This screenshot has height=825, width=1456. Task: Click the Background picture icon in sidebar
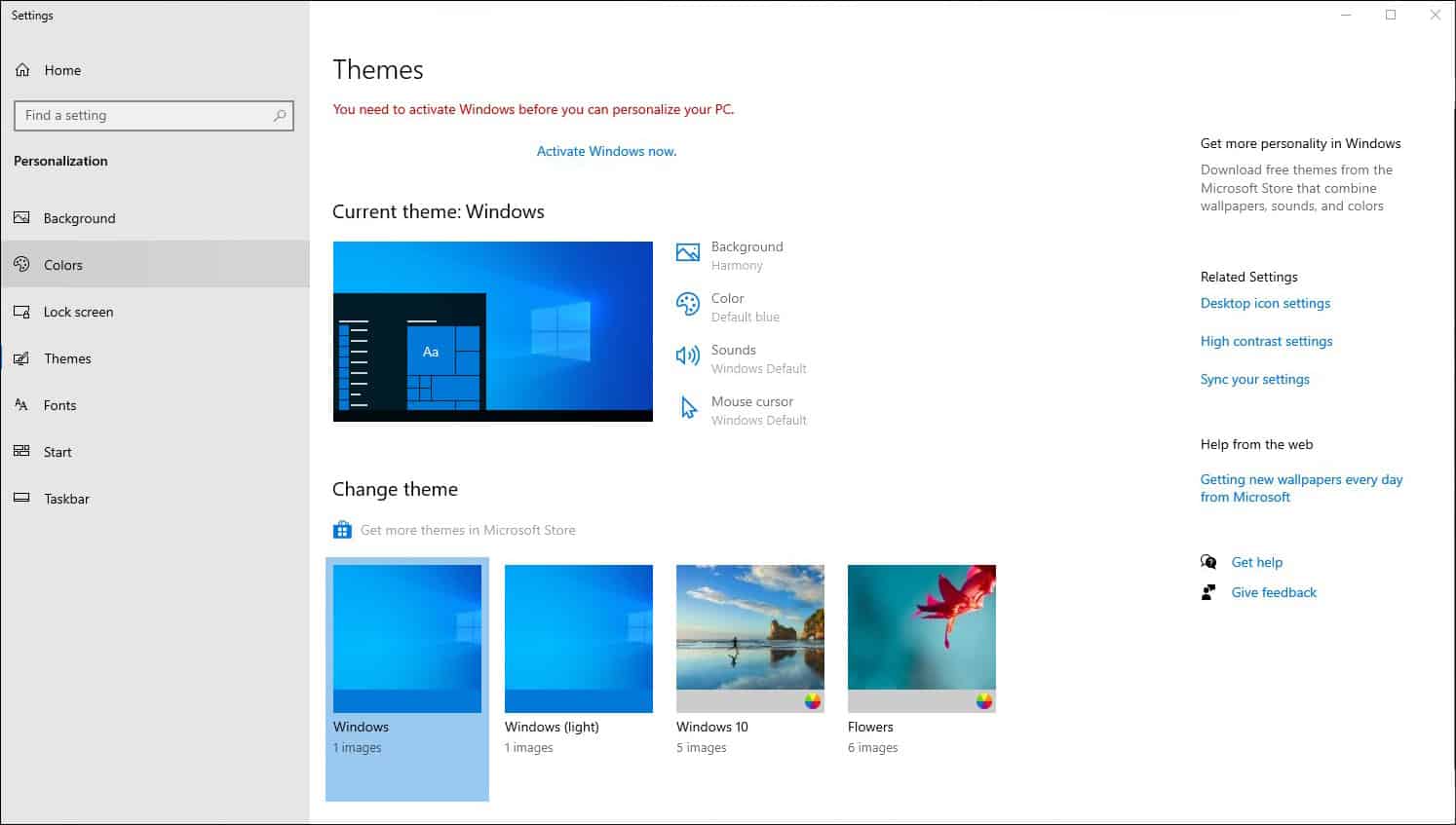click(21, 218)
